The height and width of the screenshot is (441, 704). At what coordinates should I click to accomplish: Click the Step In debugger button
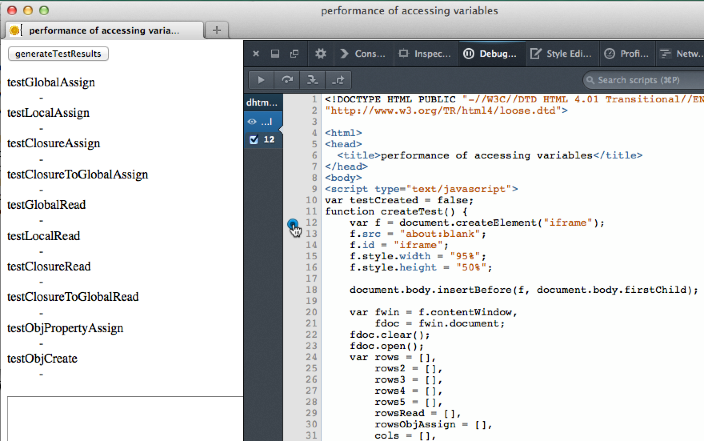point(313,80)
